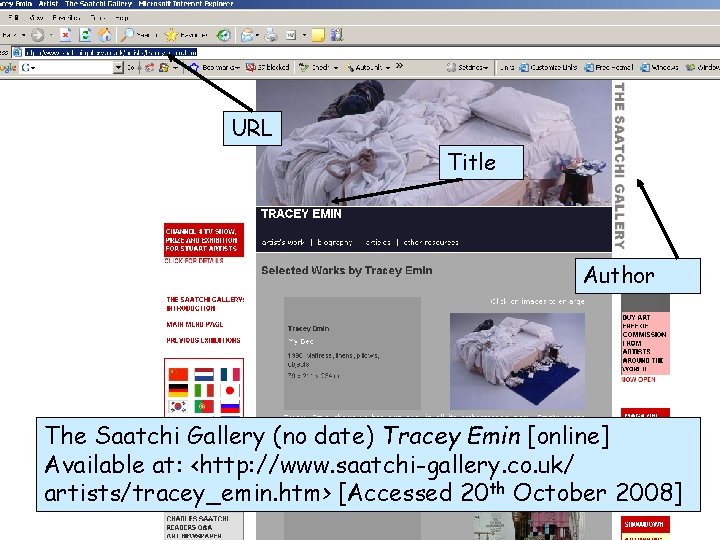720x540 pixels.
Task: Open the artist's work tab
Action: 283,242
